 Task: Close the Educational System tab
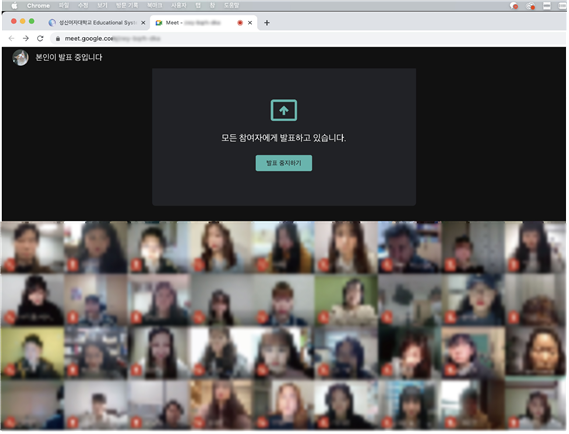[143, 22]
